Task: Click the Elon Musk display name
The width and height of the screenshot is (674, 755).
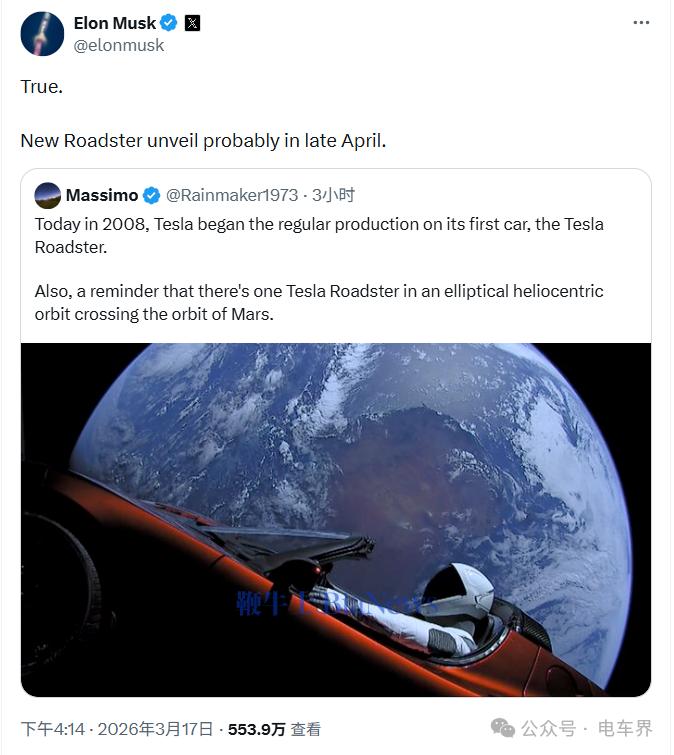Action: click(115, 22)
